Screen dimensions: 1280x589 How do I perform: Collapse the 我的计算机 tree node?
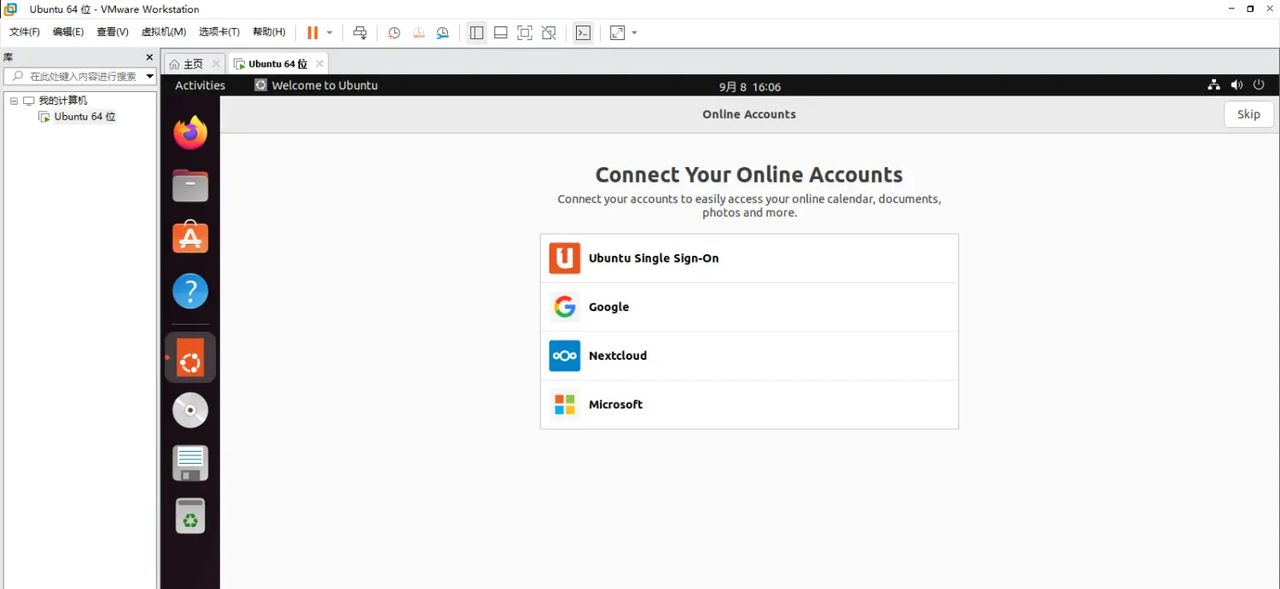(14, 101)
